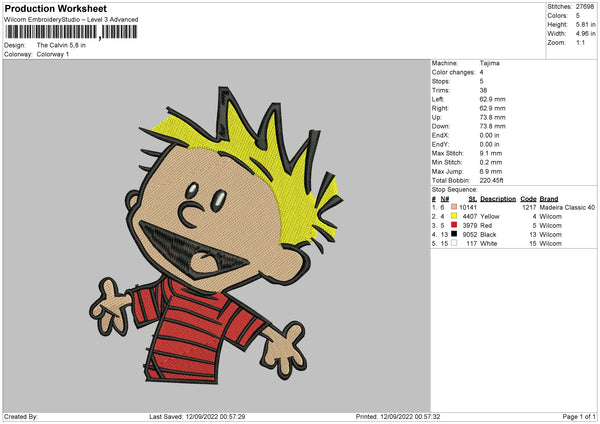Viewport: 600px width, 424px height.
Task: Click the 'Stops:' label
Action: (440, 81)
